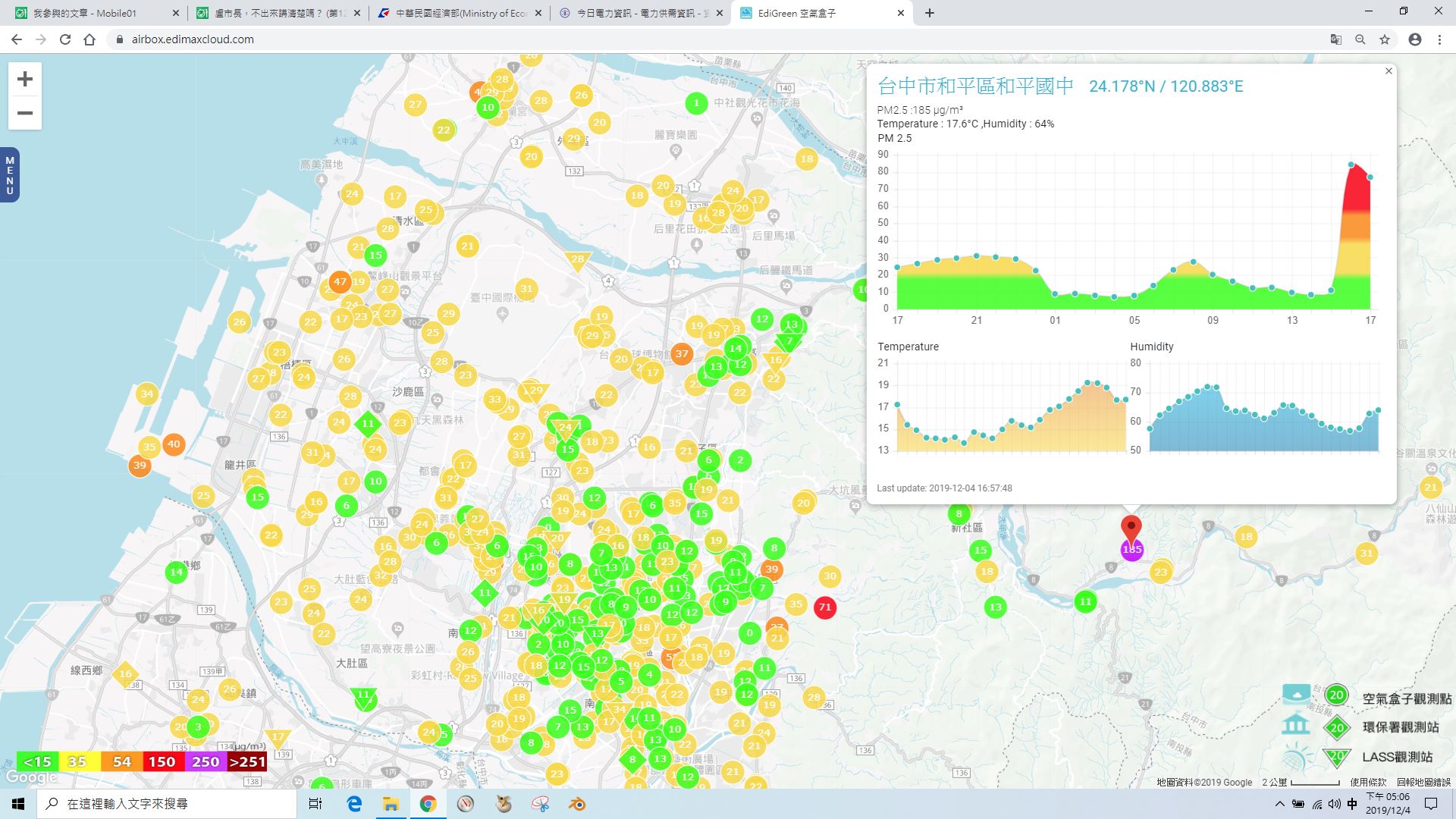Select the red 71 sensor marker

coord(825,607)
